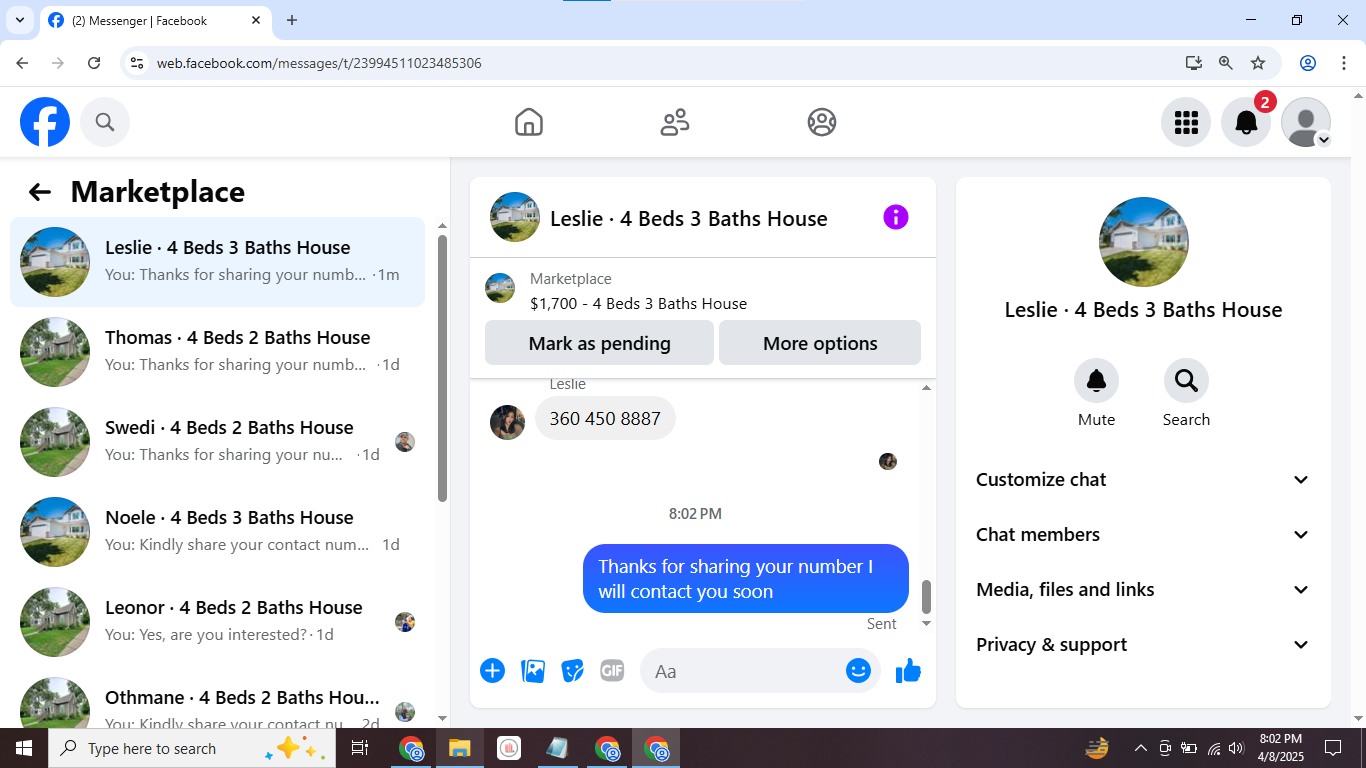Search in conversation with magnifier icon
This screenshot has height=768, width=1366.
pos(1186,380)
